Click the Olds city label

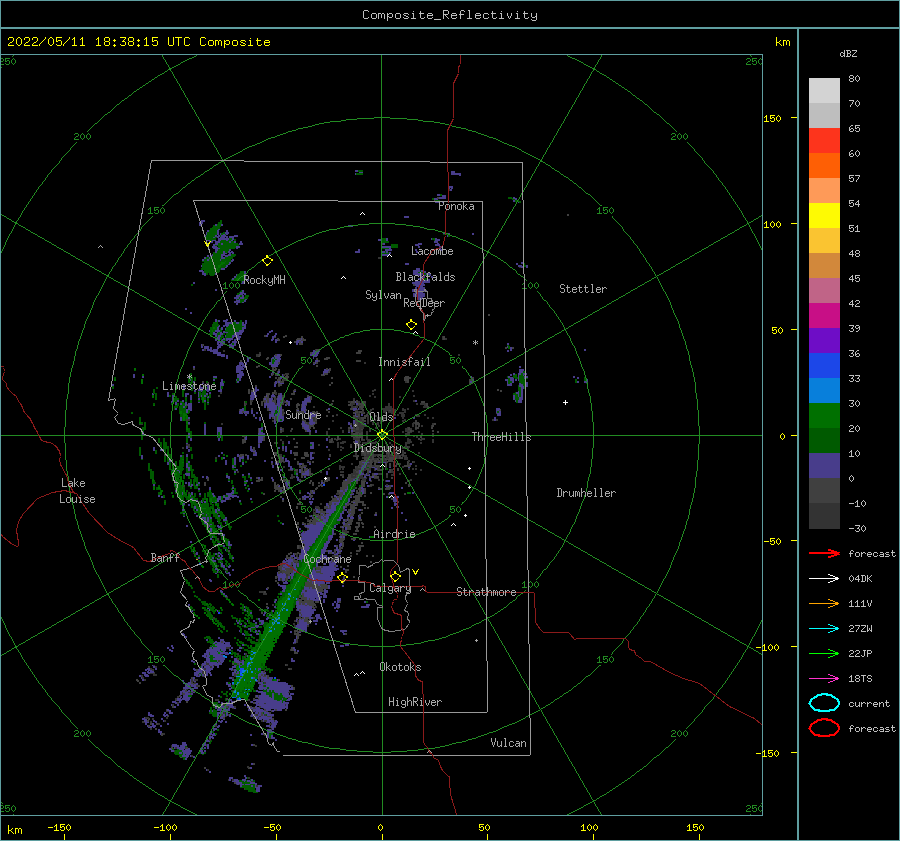coord(381,417)
